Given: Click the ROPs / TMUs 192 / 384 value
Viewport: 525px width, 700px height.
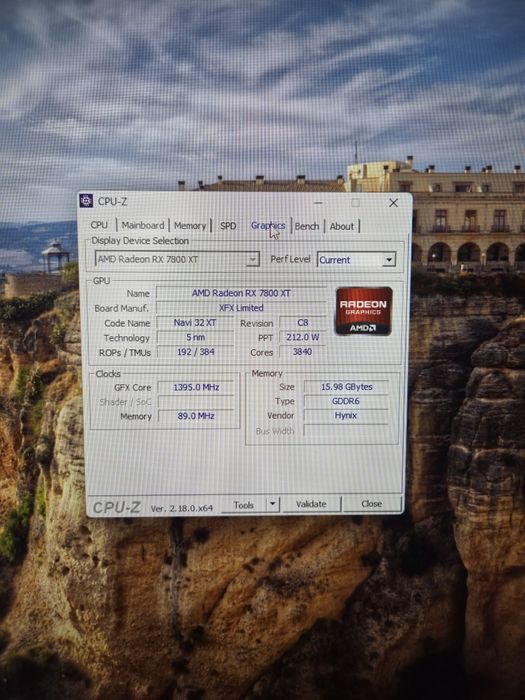Looking at the screenshot, I should (196, 352).
